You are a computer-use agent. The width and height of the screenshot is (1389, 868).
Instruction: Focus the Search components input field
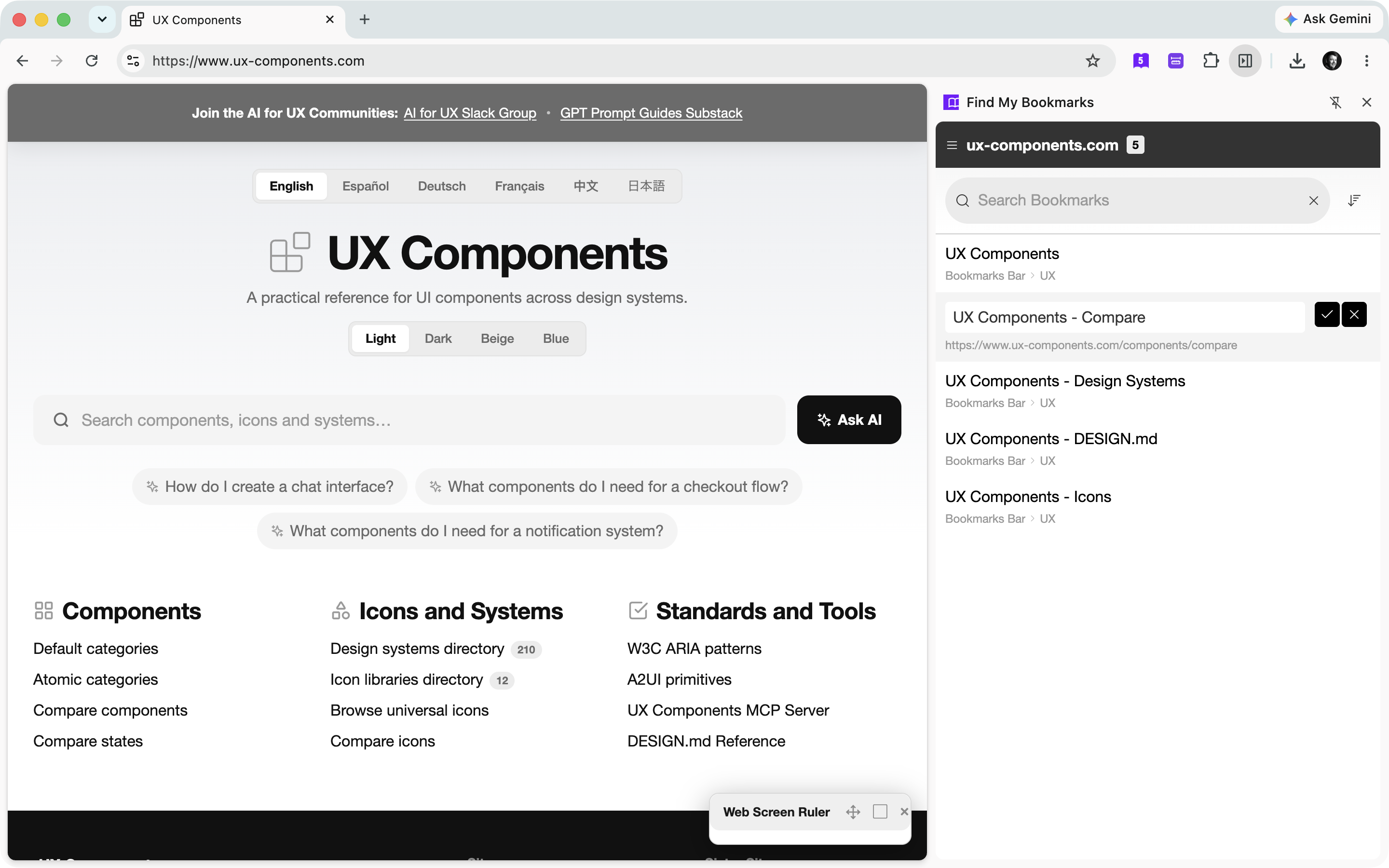(409, 420)
